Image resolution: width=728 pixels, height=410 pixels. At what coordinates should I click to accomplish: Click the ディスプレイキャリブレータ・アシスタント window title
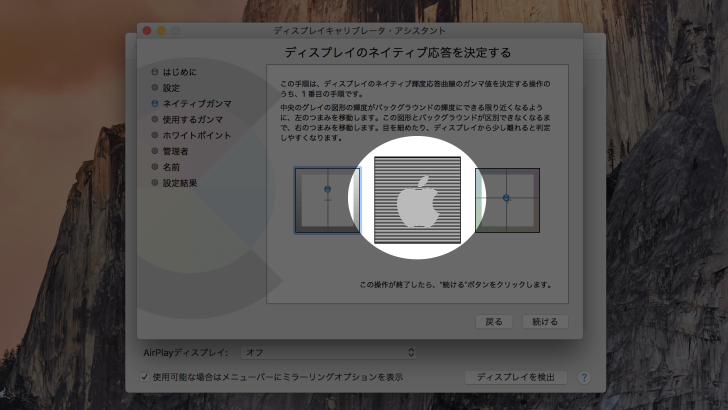360,31
